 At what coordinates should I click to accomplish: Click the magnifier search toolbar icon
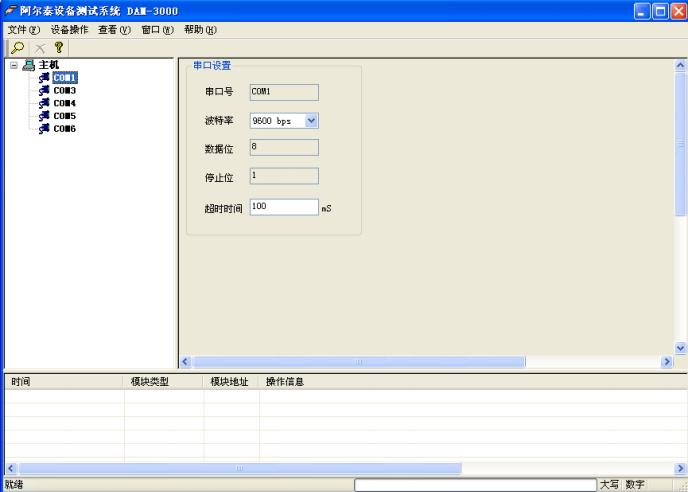click(18, 48)
